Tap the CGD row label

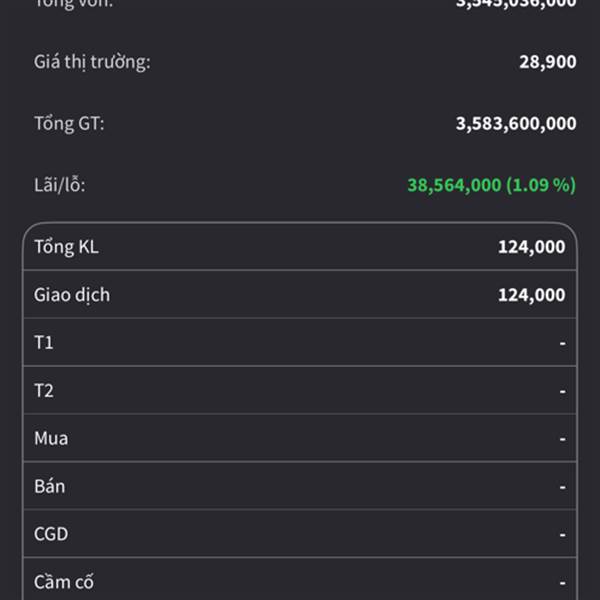pos(51,534)
